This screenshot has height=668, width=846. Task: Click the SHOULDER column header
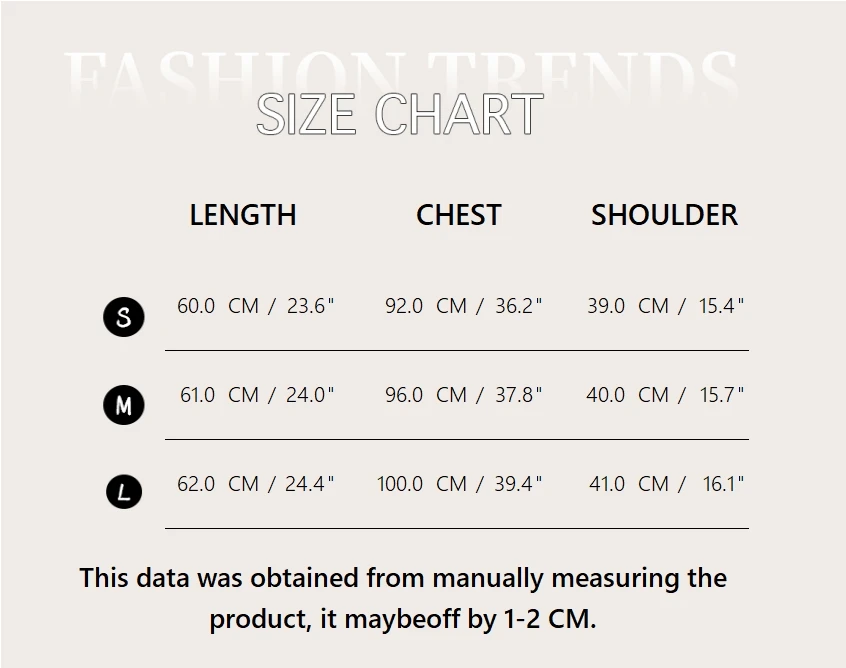664,215
